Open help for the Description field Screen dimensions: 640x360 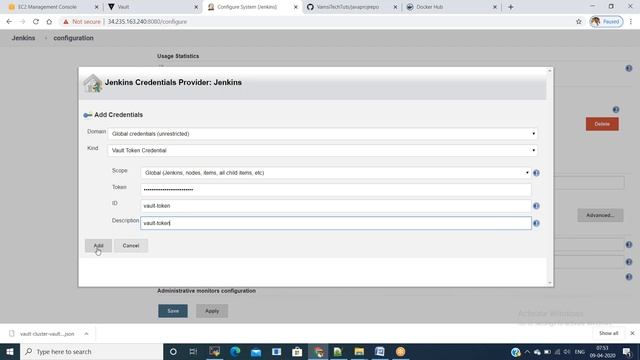[536, 223]
